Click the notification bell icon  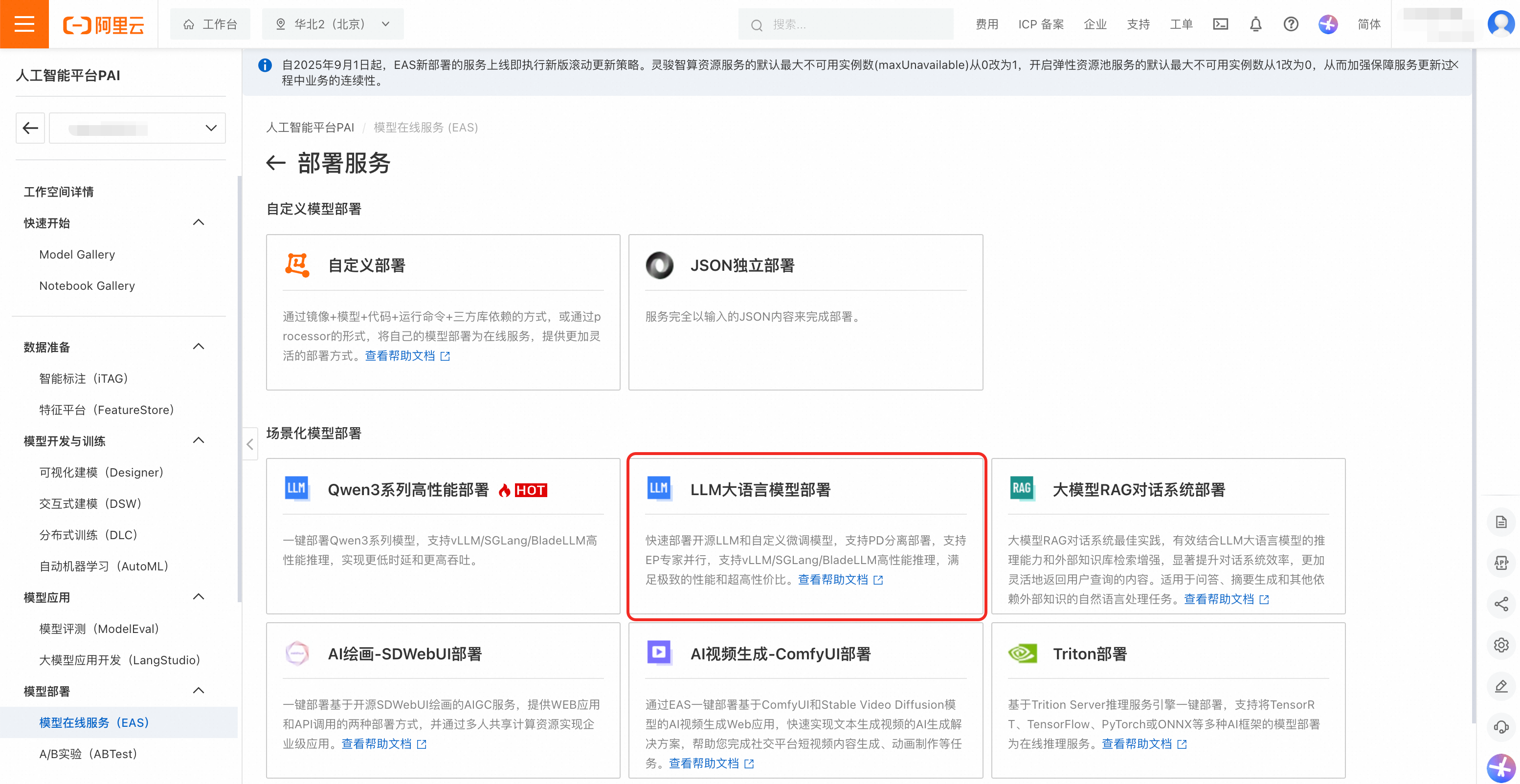(1255, 24)
